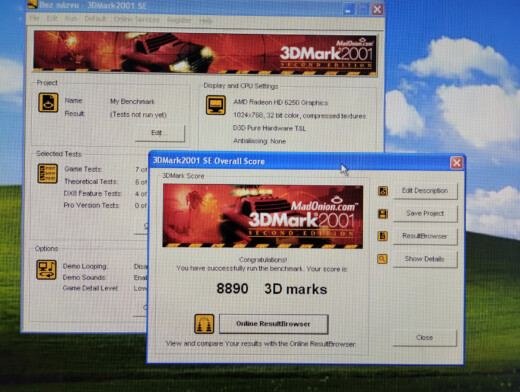Click the Close button in score dialog

point(424,338)
